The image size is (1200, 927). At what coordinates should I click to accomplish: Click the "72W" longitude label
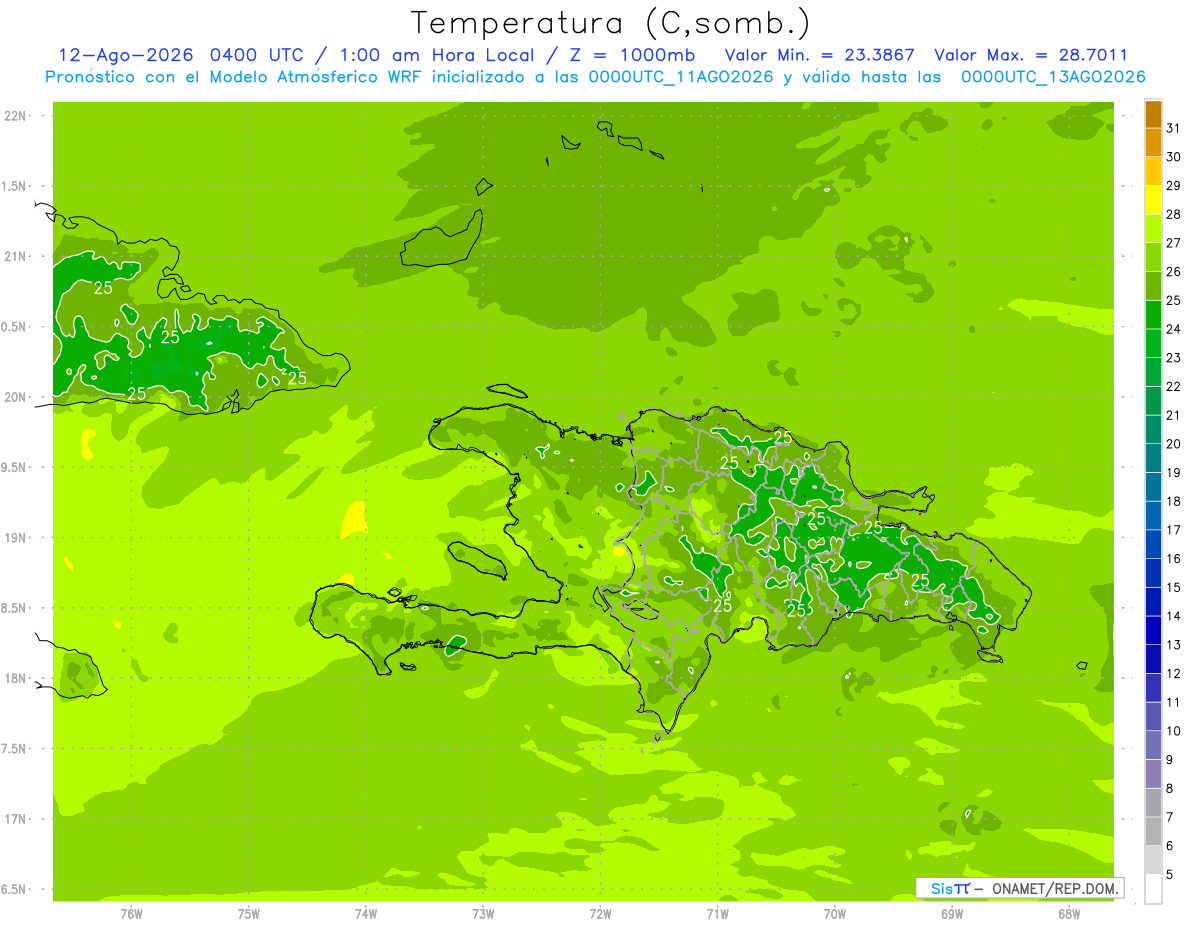pos(600,914)
